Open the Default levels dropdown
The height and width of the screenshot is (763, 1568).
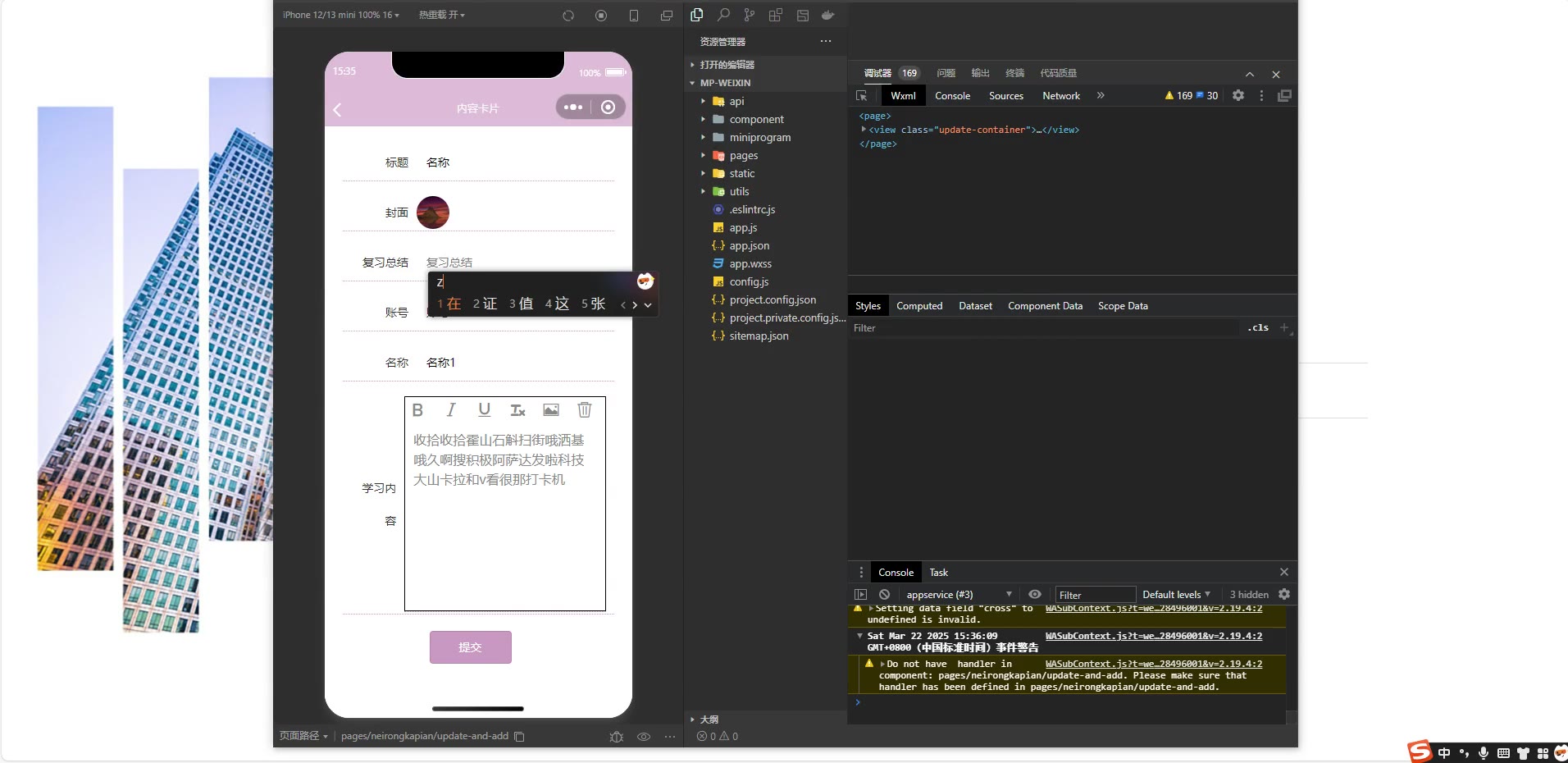click(1176, 595)
